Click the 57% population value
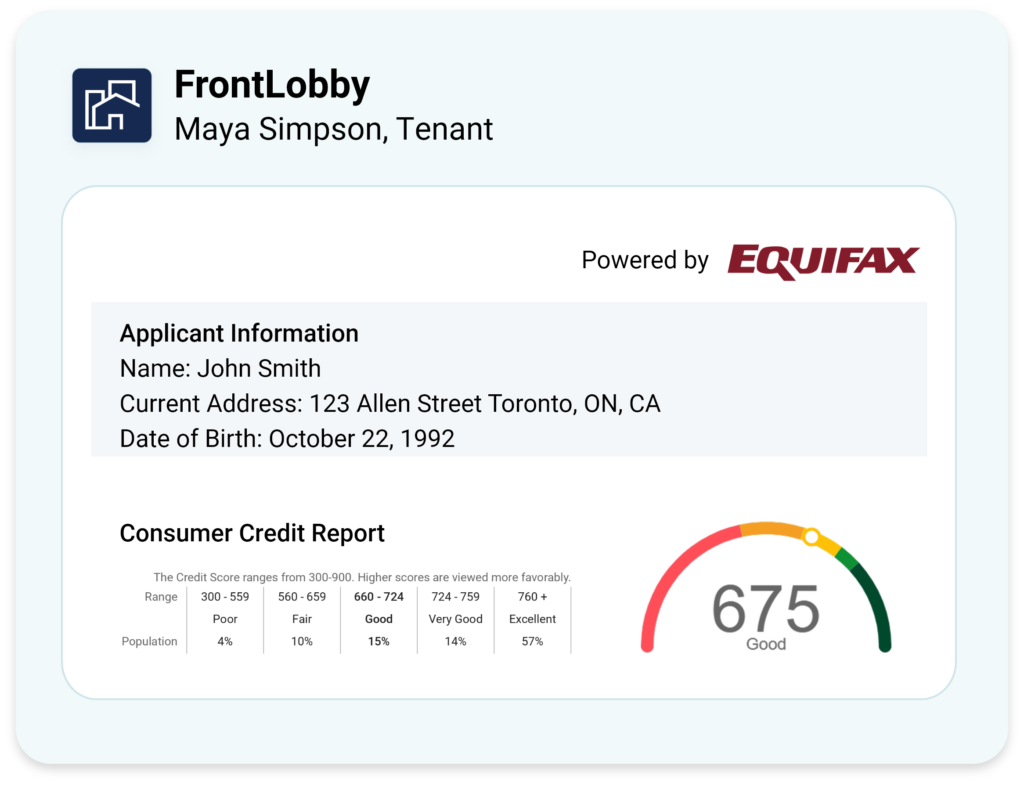The height and width of the screenshot is (785, 1024). pyautogui.click(x=532, y=641)
